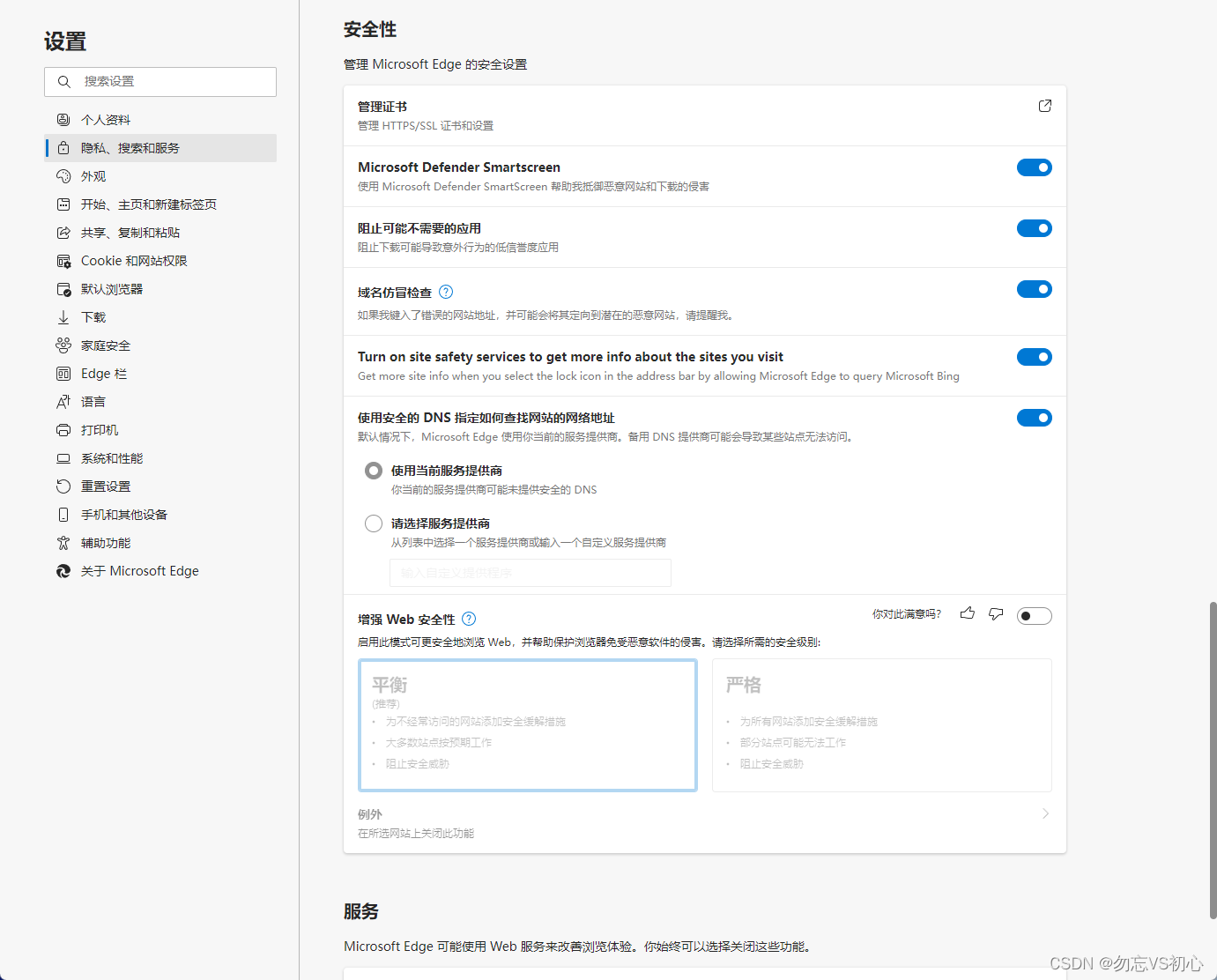
Task: Choose the 平衡 security level card
Action: (528, 725)
